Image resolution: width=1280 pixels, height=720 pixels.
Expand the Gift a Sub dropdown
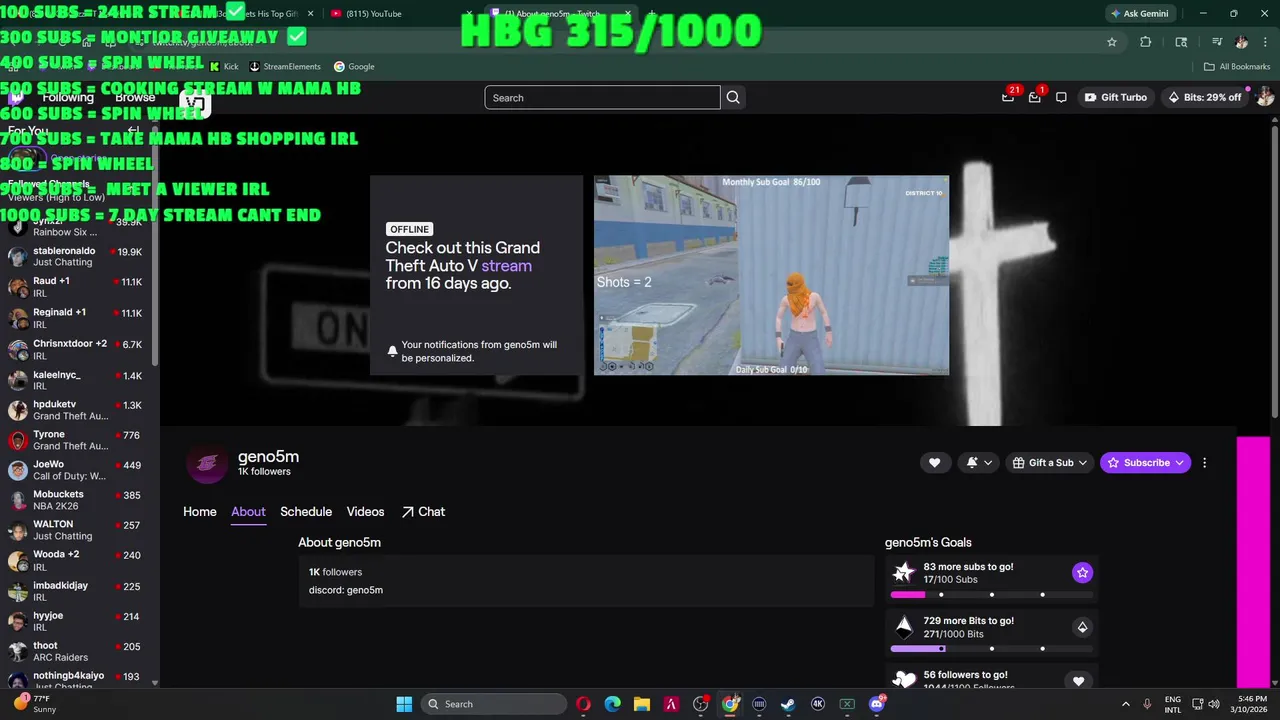click(1049, 463)
